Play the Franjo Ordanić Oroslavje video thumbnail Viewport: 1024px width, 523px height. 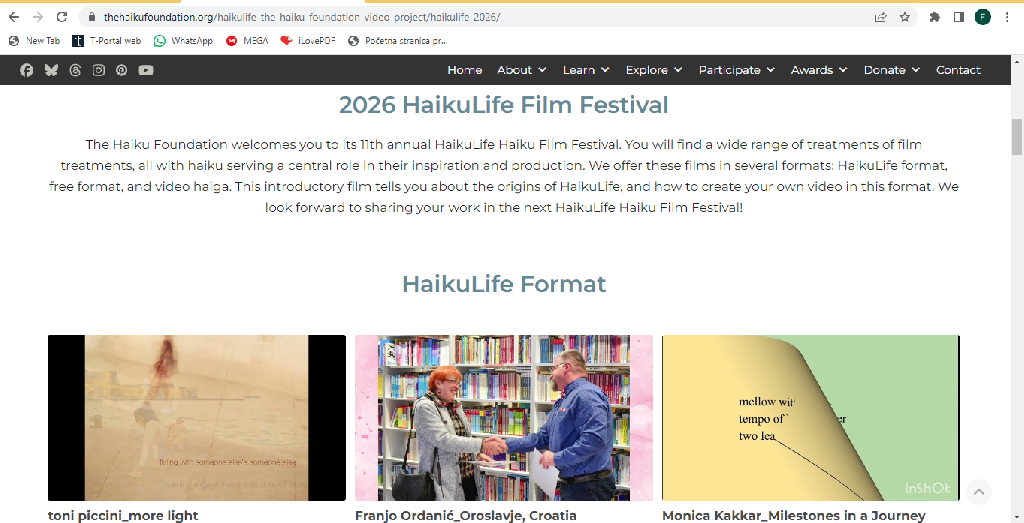point(504,418)
